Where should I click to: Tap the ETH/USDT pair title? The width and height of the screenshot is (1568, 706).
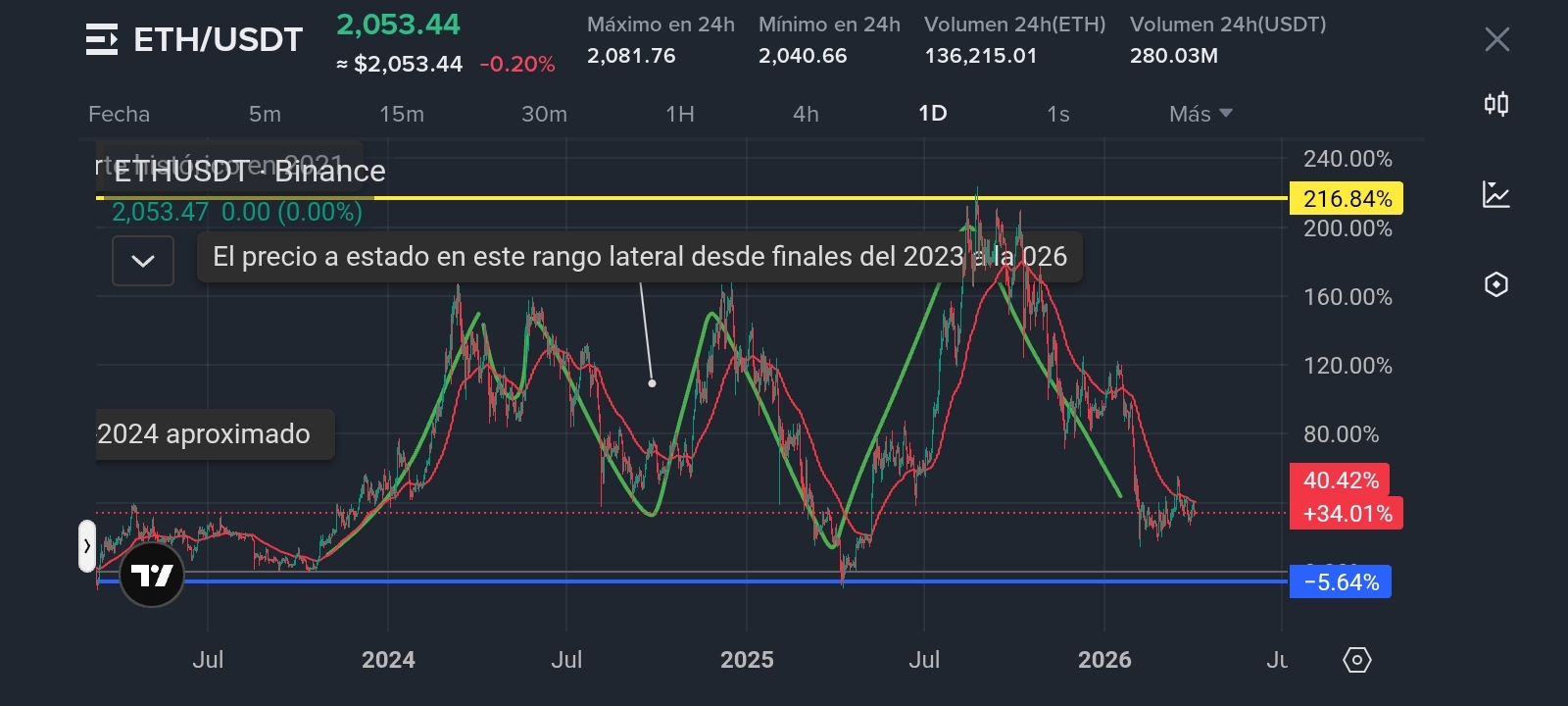point(218,39)
